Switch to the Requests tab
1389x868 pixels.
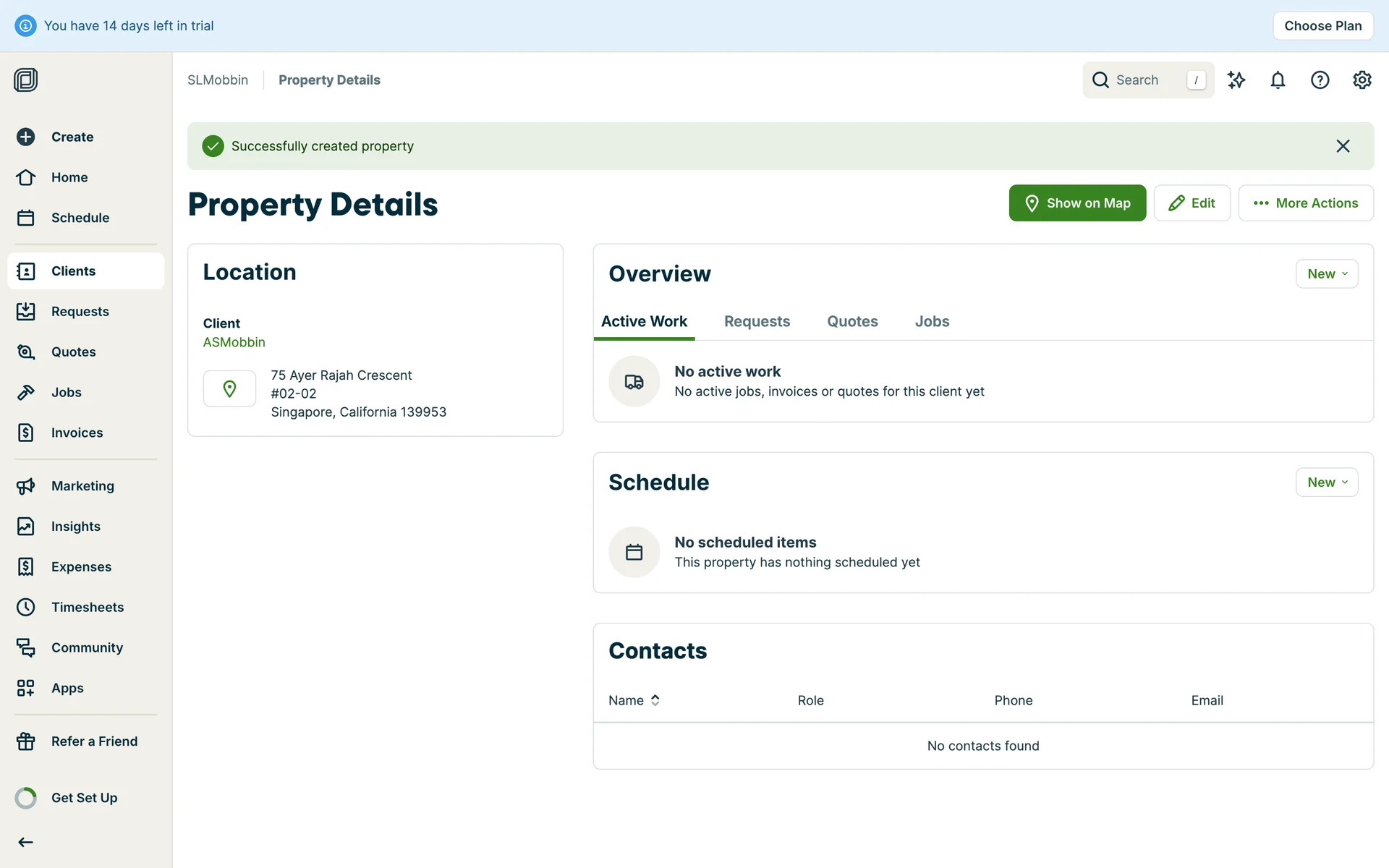pyautogui.click(x=757, y=322)
